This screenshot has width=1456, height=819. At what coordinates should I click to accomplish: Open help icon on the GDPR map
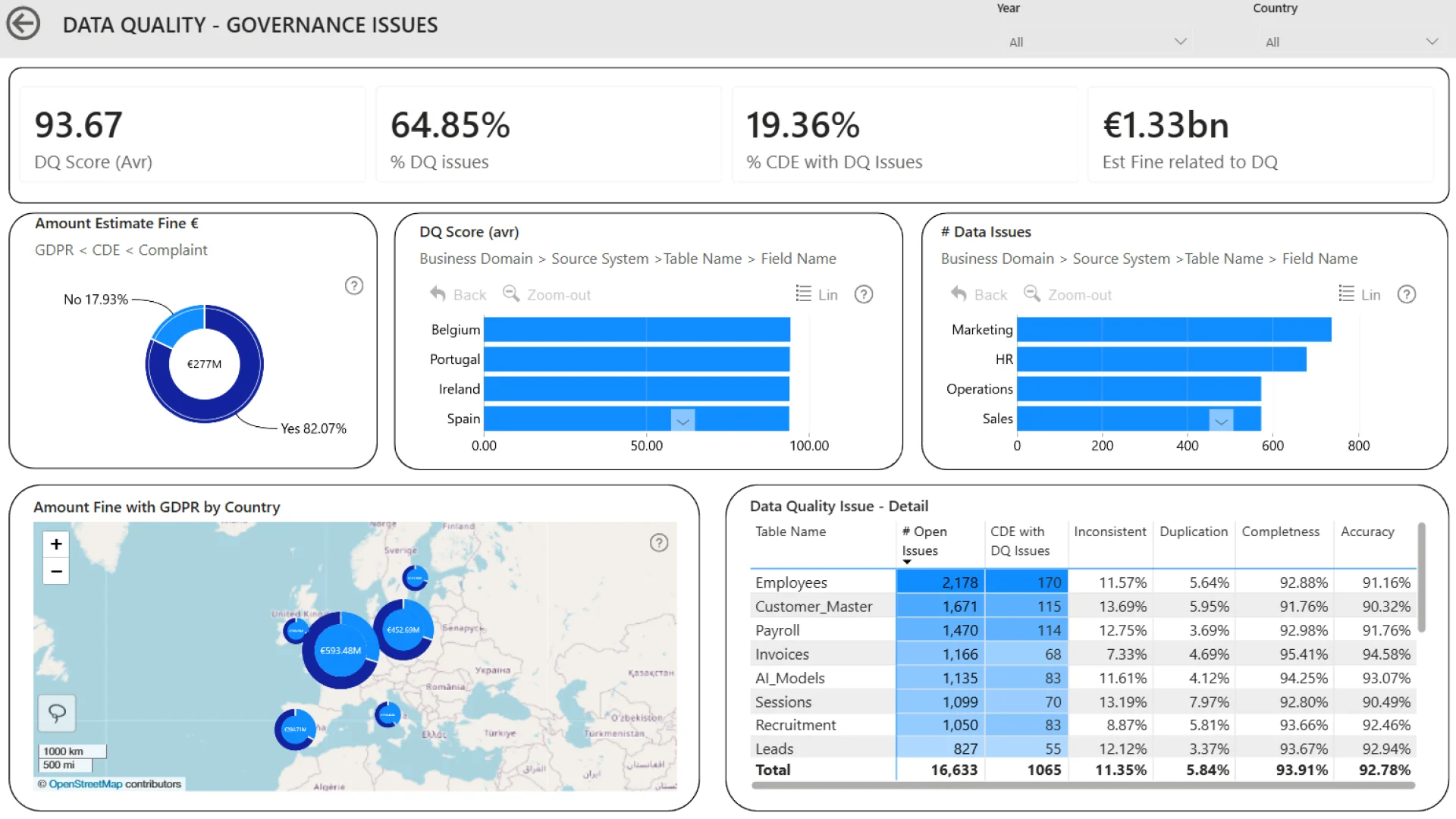[x=659, y=543]
